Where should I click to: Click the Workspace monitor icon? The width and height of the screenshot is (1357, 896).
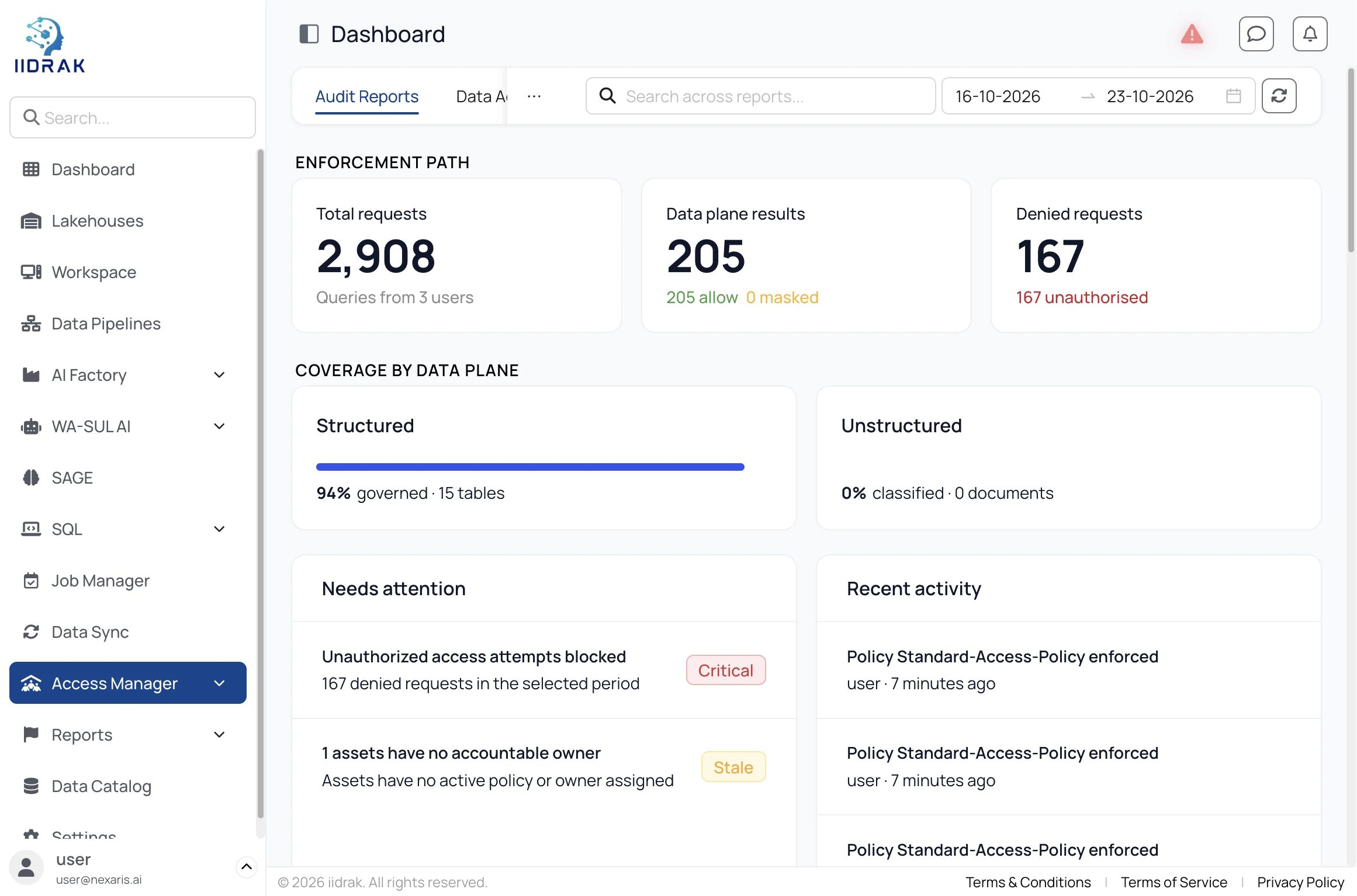31,272
